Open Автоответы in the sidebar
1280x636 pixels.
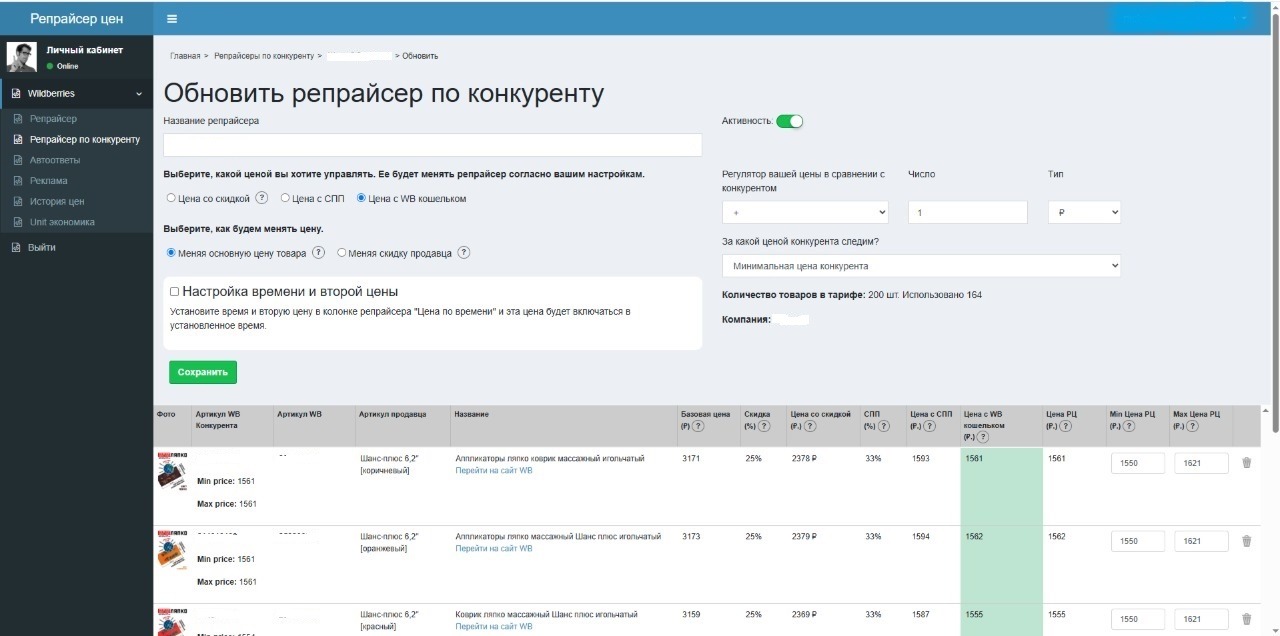click(x=55, y=160)
